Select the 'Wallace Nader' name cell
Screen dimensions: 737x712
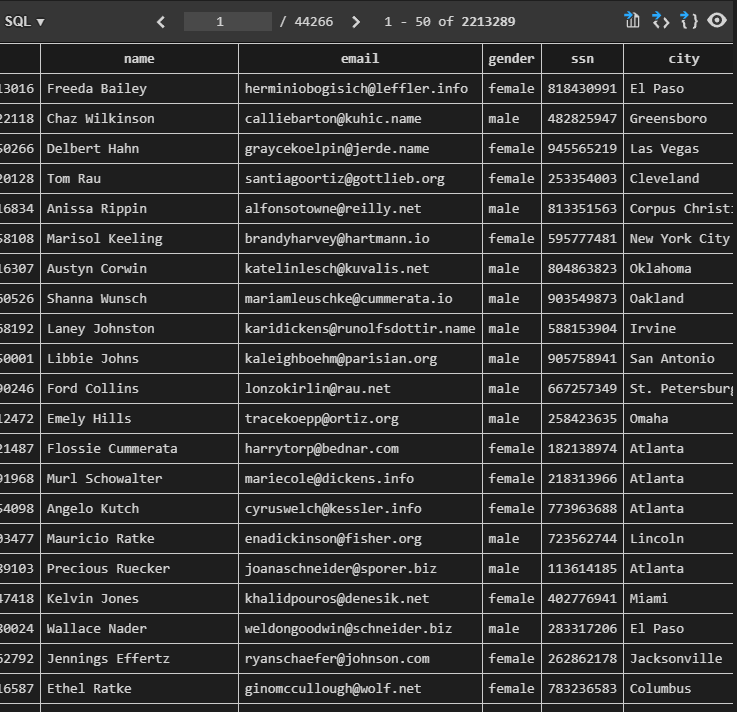click(x=139, y=628)
